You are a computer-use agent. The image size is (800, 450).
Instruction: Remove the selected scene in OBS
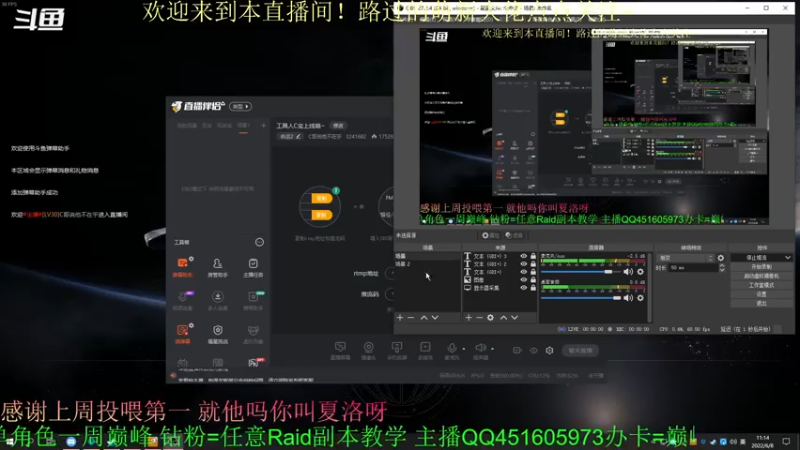[x=411, y=317]
